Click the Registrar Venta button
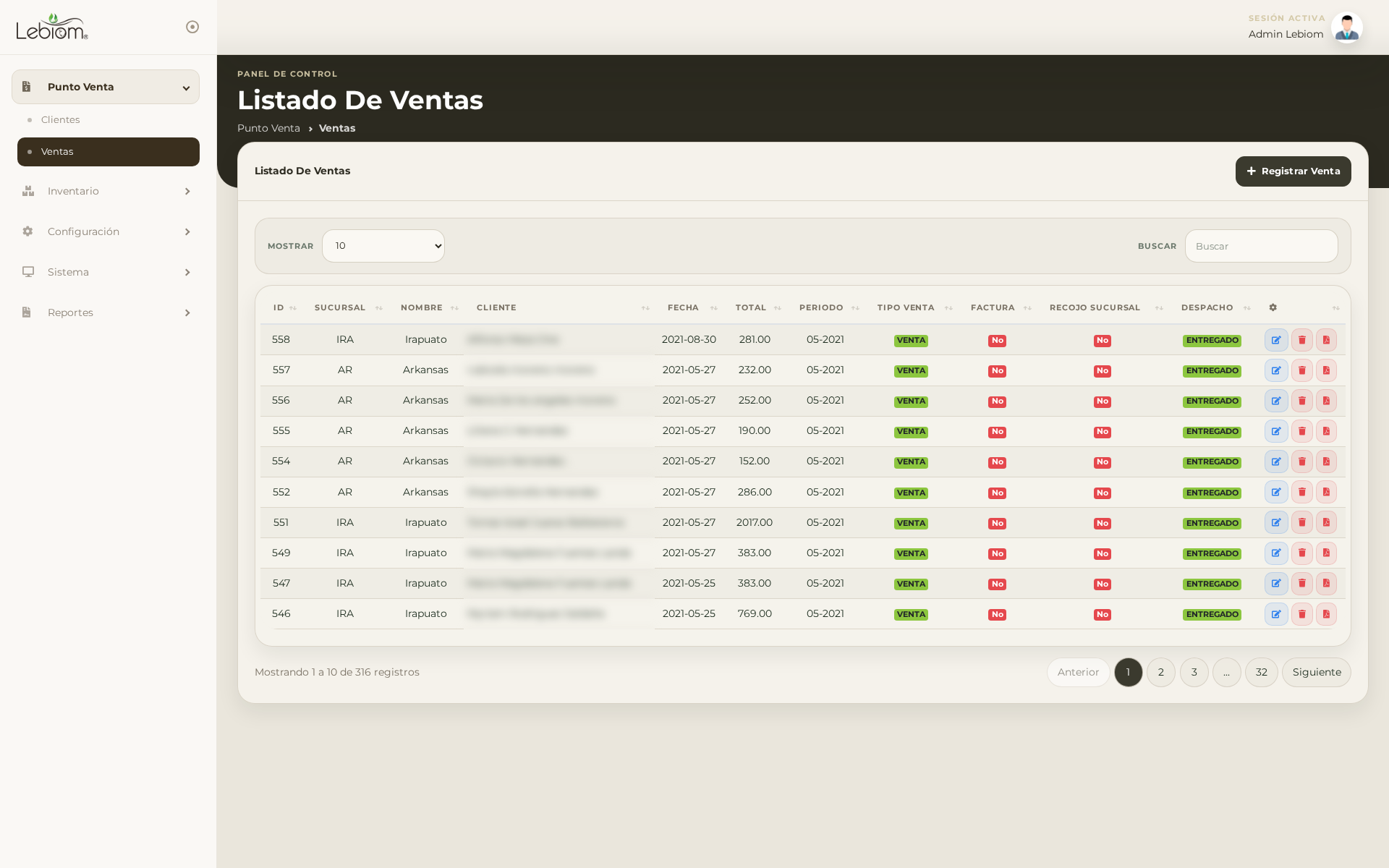Viewport: 1389px width, 868px height. coord(1293,171)
